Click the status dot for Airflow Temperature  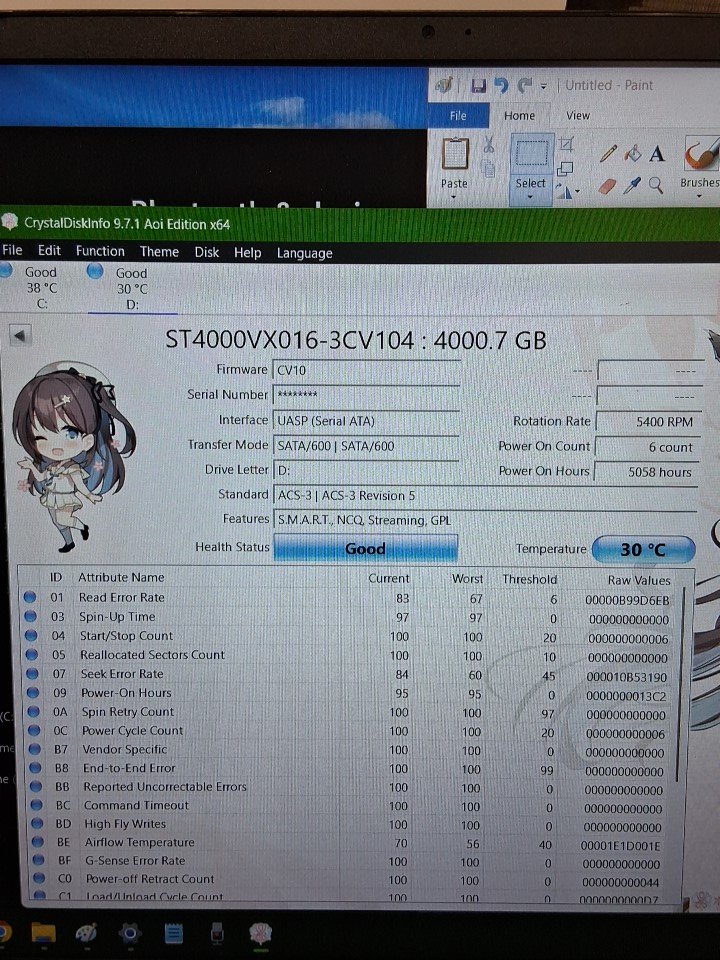pyautogui.click(x=37, y=842)
